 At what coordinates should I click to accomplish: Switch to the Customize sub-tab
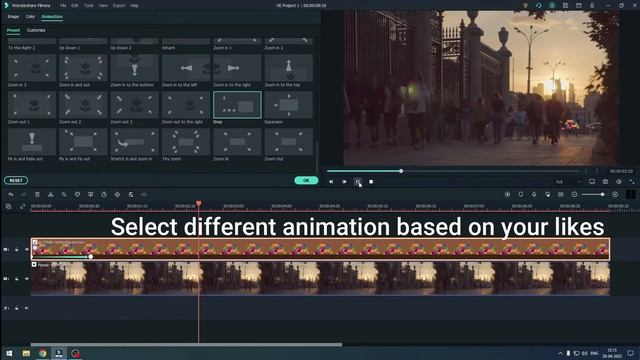point(36,30)
